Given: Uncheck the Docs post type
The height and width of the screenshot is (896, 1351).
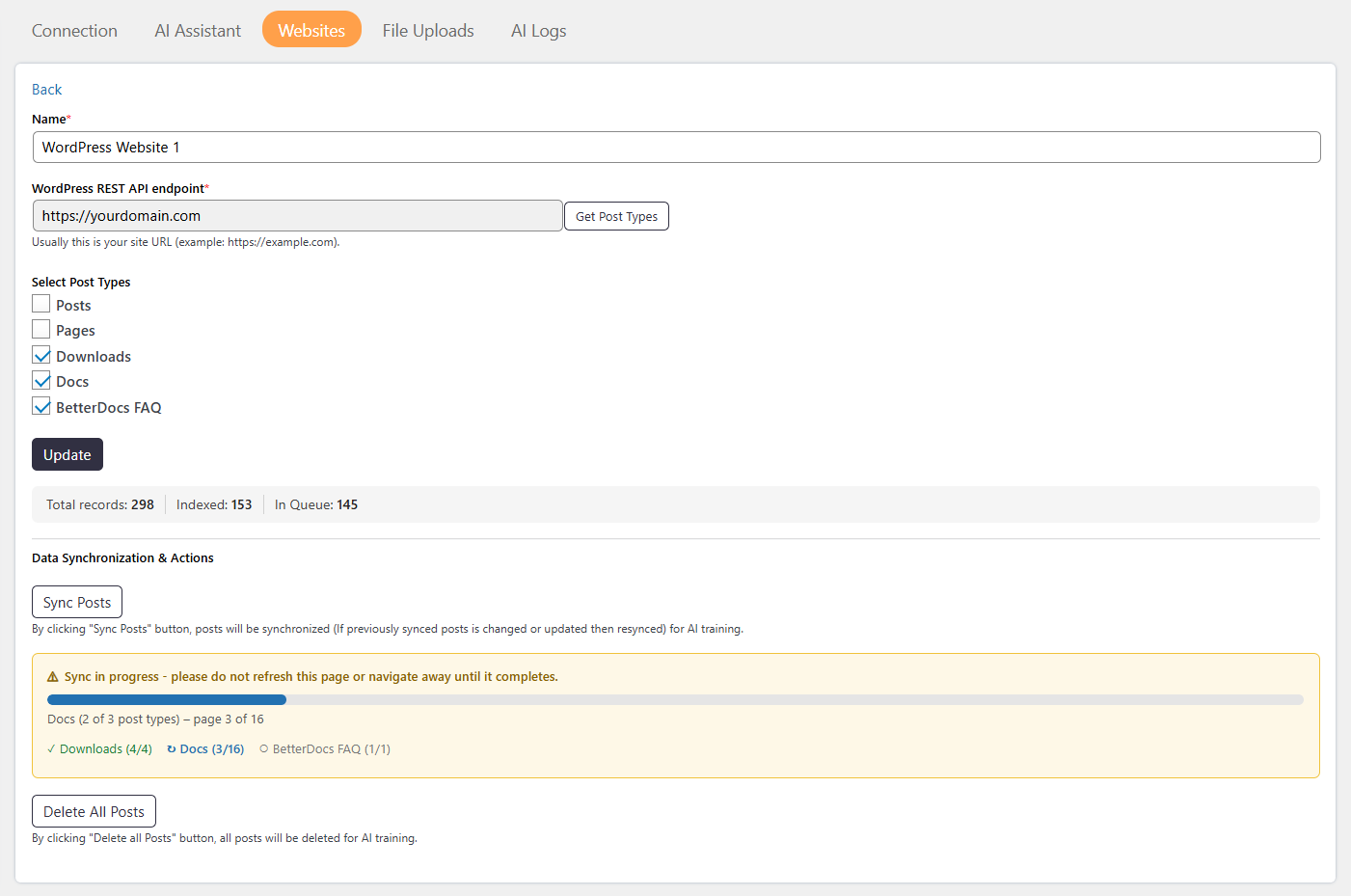Looking at the screenshot, I should (41, 381).
